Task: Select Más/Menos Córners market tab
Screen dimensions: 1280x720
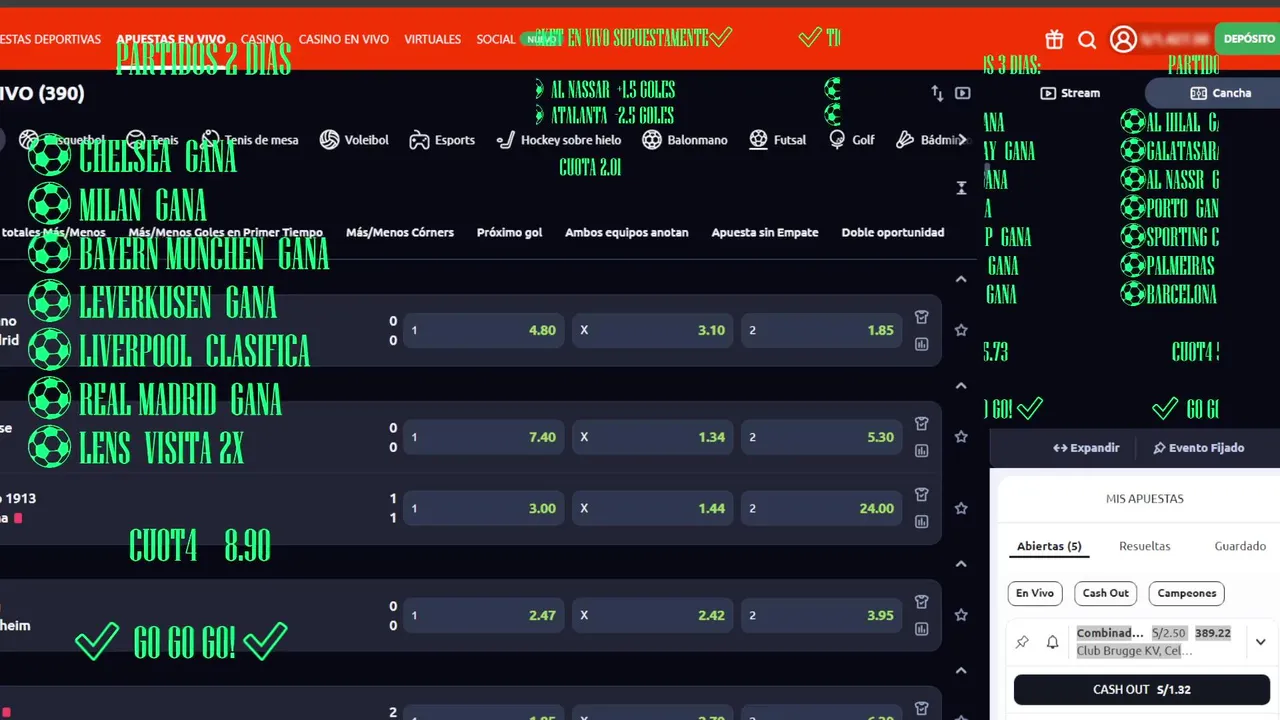Action: tap(400, 232)
